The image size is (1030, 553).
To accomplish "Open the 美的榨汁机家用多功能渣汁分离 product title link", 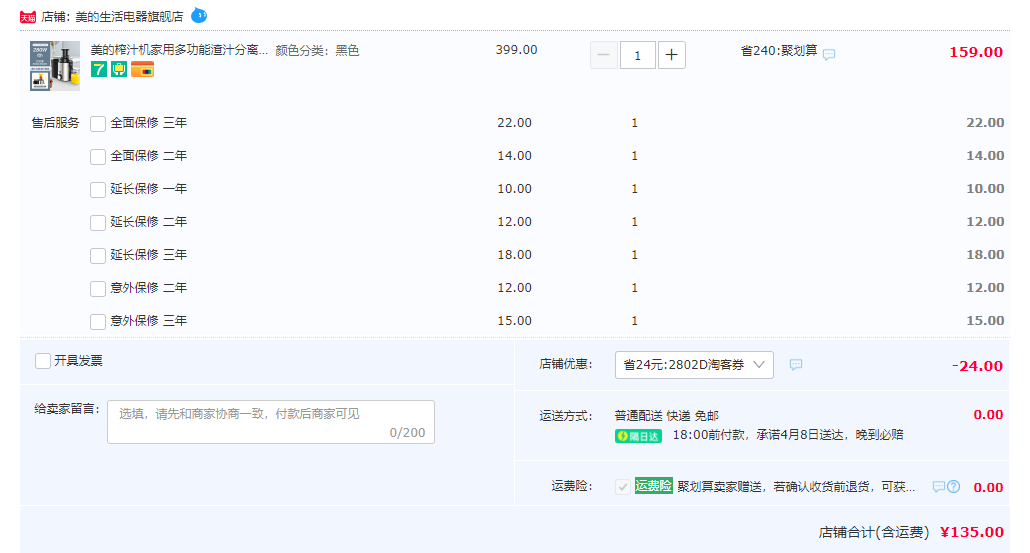I will click(x=179, y=50).
